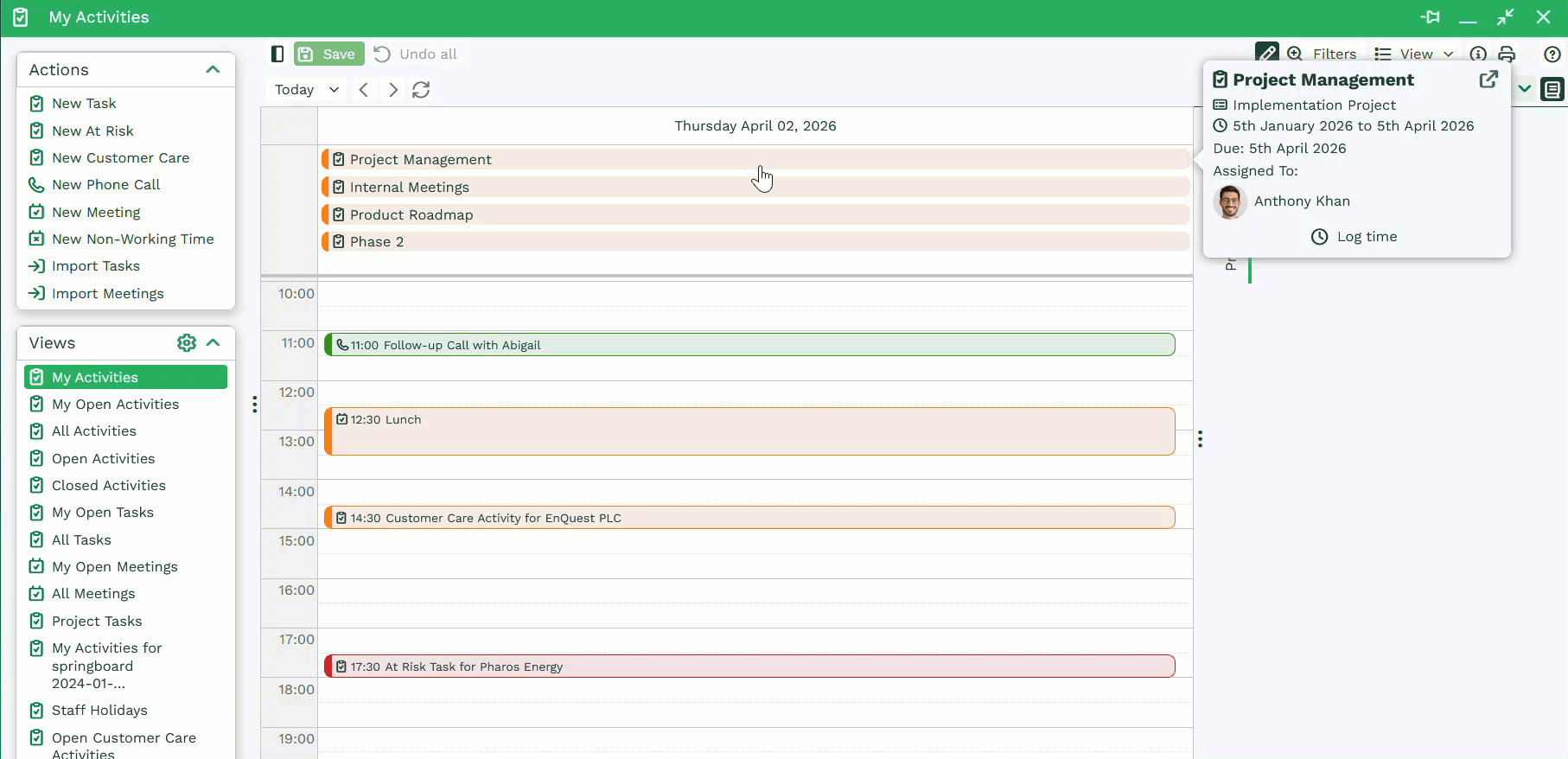
Task: Open the 12:30 Lunch calendar event
Action: (x=749, y=431)
